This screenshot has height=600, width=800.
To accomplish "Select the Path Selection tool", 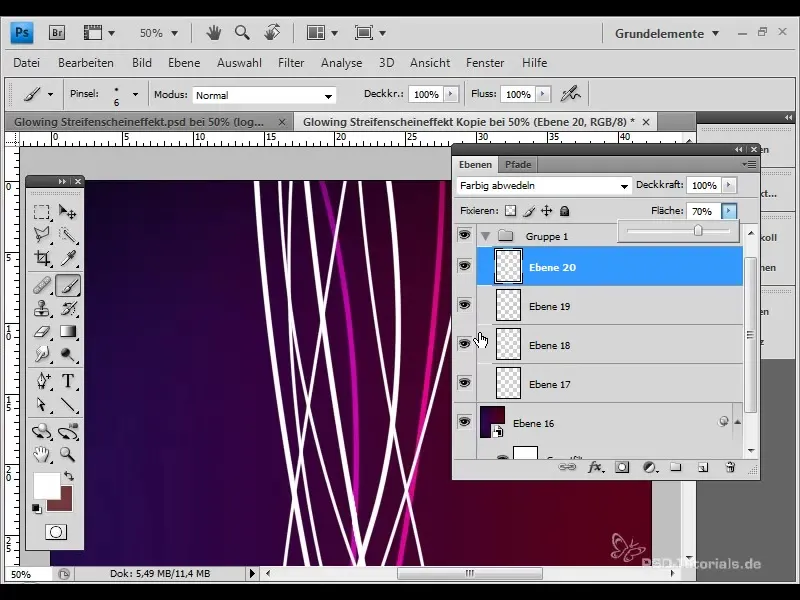I will 42,405.
